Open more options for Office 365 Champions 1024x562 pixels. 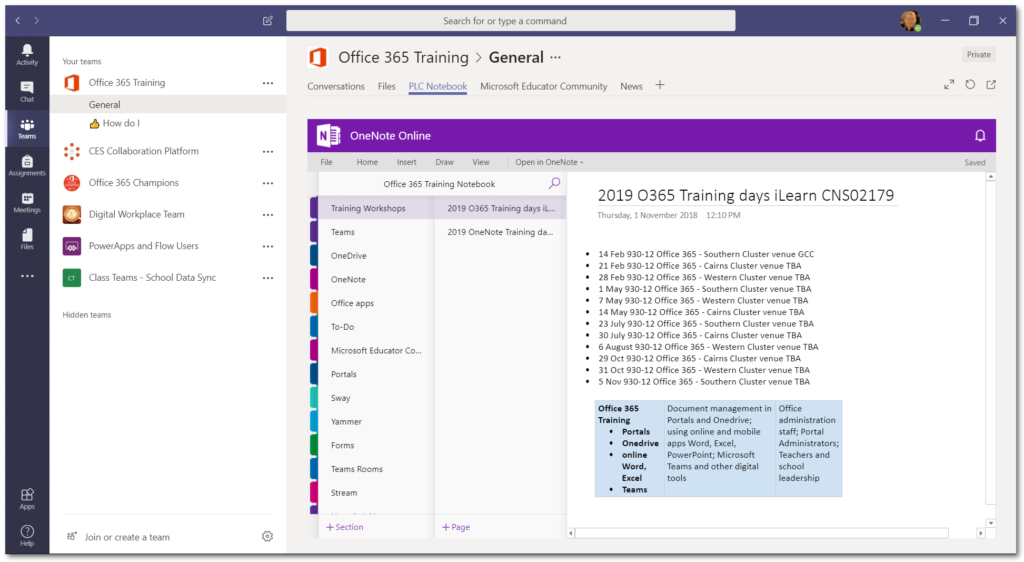tap(268, 183)
